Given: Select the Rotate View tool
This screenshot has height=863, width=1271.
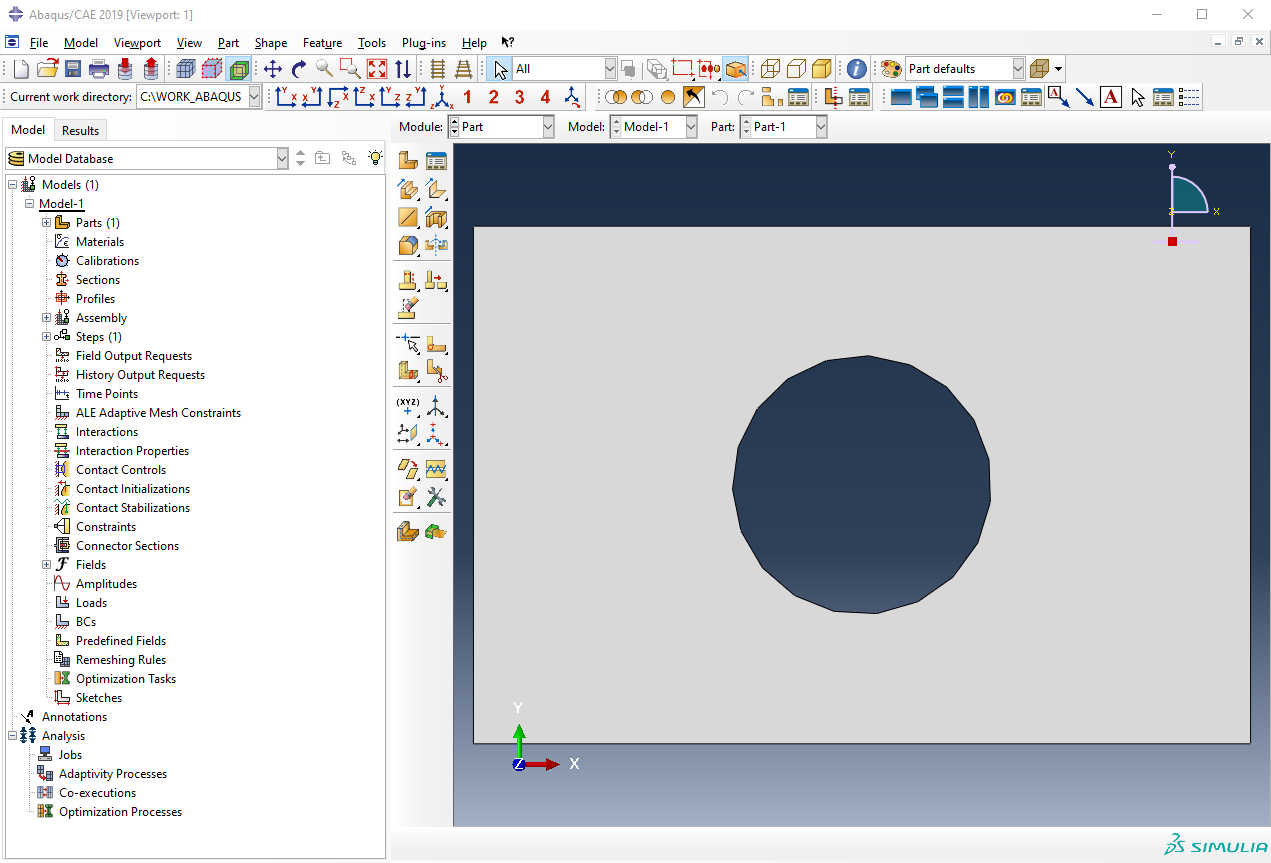Looking at the screenshot, I should click(298, 69).
